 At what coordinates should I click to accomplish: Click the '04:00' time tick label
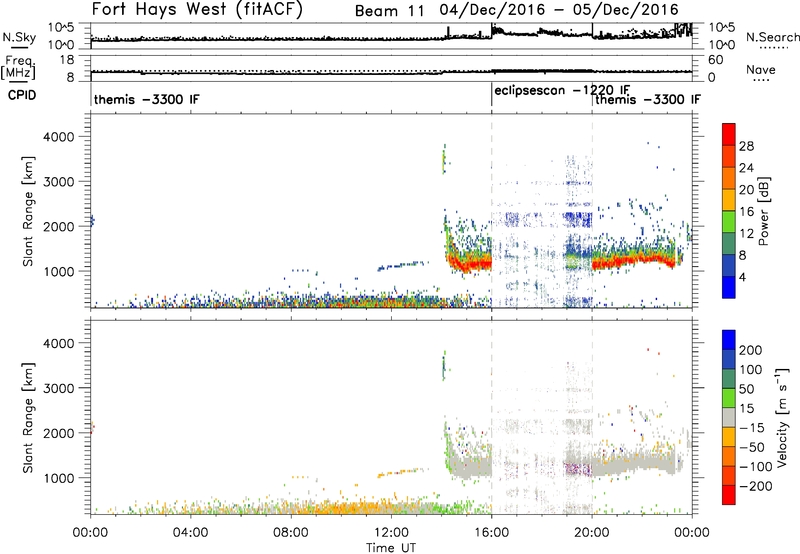coord(191,533)
